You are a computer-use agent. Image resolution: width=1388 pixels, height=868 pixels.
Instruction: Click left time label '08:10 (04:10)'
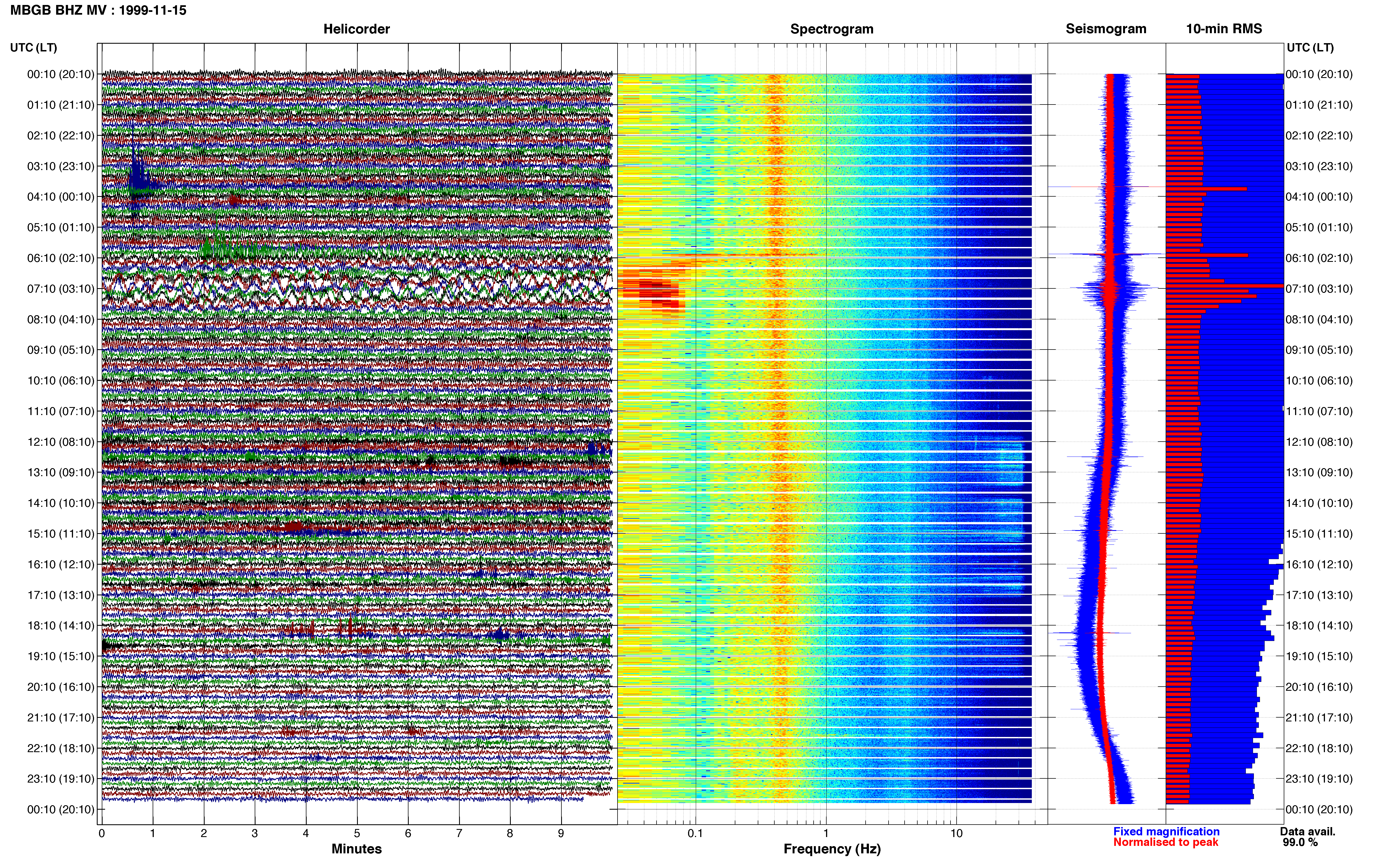[x=61, y=319]
